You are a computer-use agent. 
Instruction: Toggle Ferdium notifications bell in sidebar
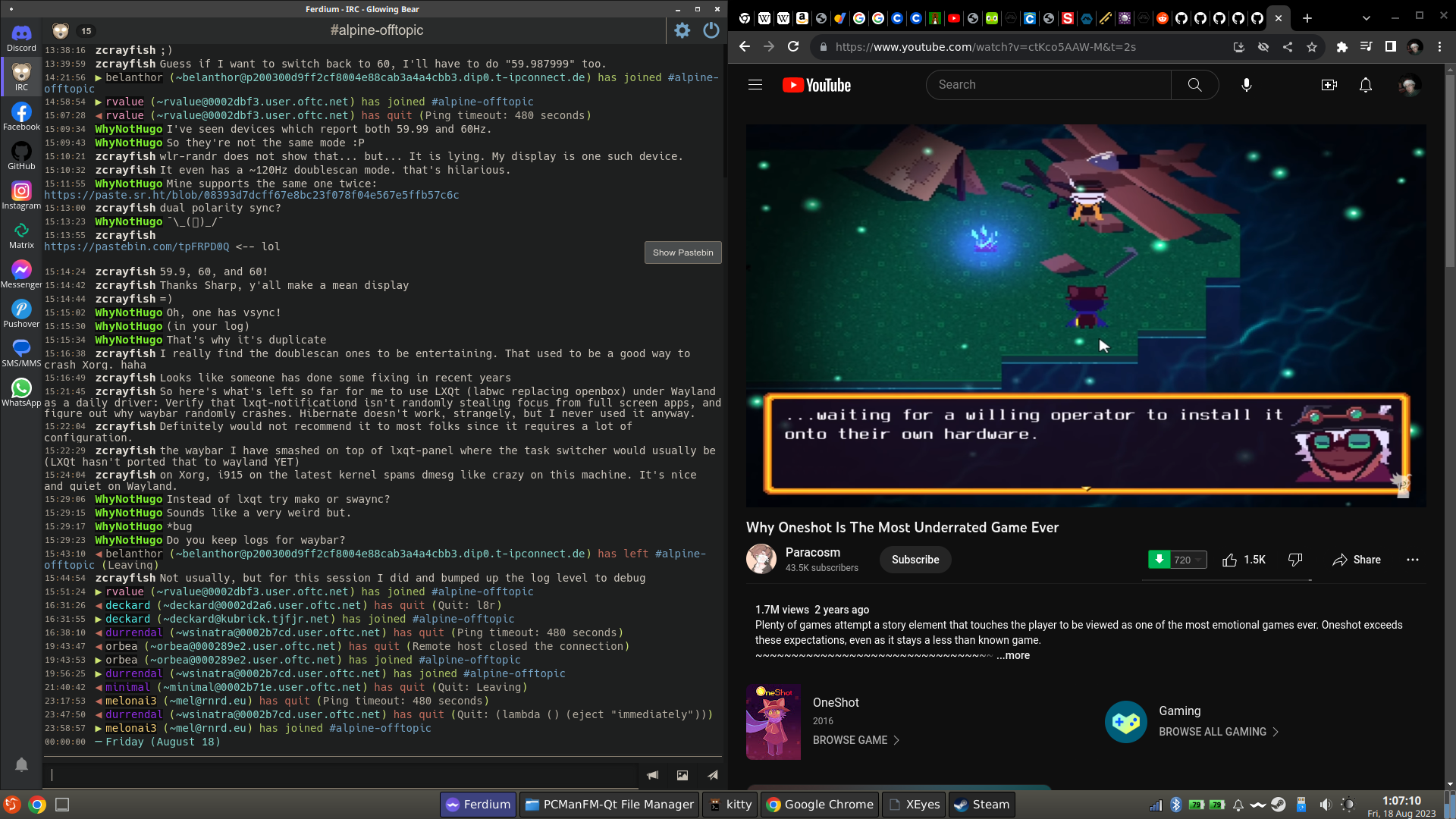(x=21, y=764)
